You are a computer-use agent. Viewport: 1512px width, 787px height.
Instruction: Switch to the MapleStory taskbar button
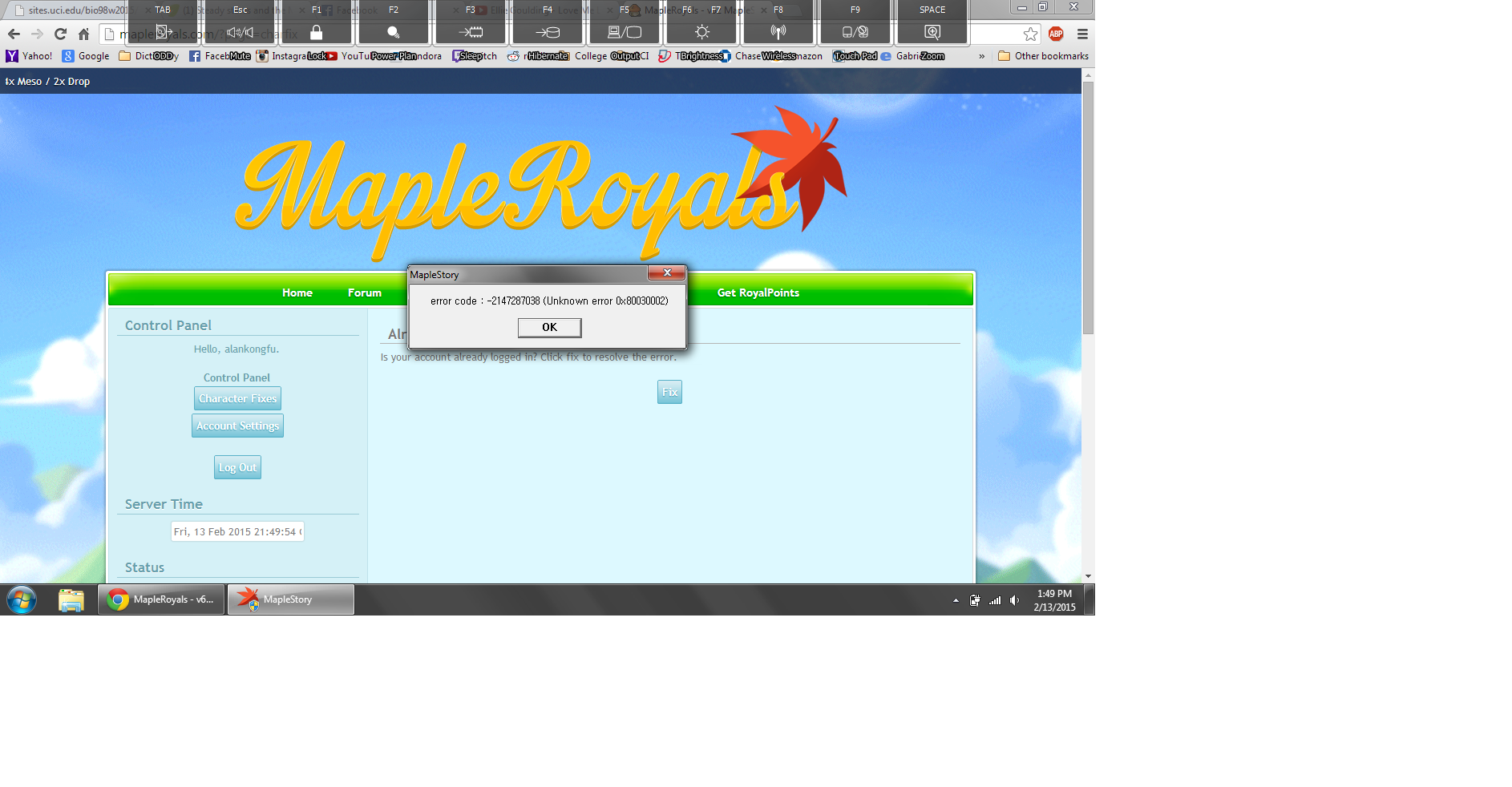tap(291, 599)
